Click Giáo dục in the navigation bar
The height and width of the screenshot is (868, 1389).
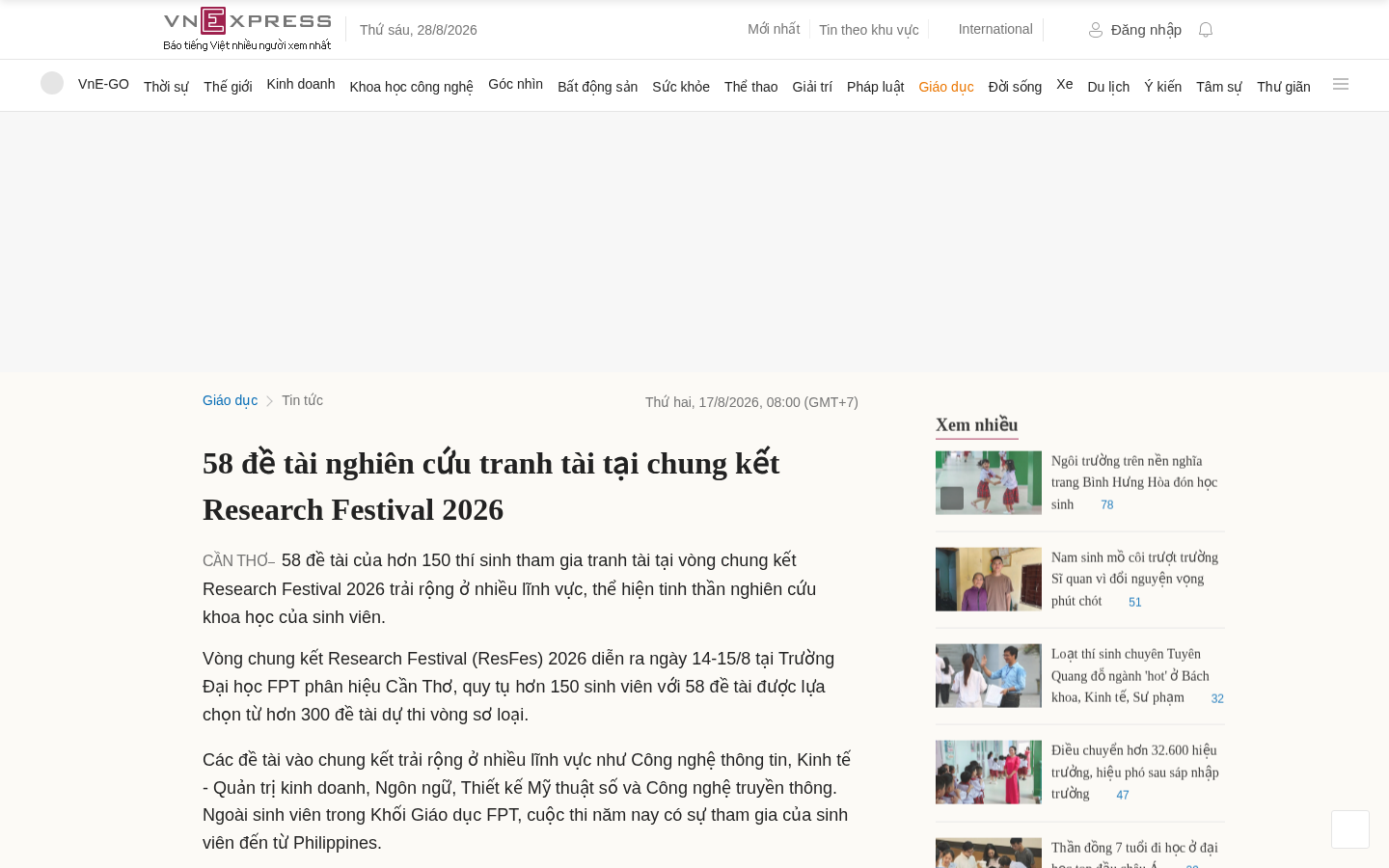point(946,87)
